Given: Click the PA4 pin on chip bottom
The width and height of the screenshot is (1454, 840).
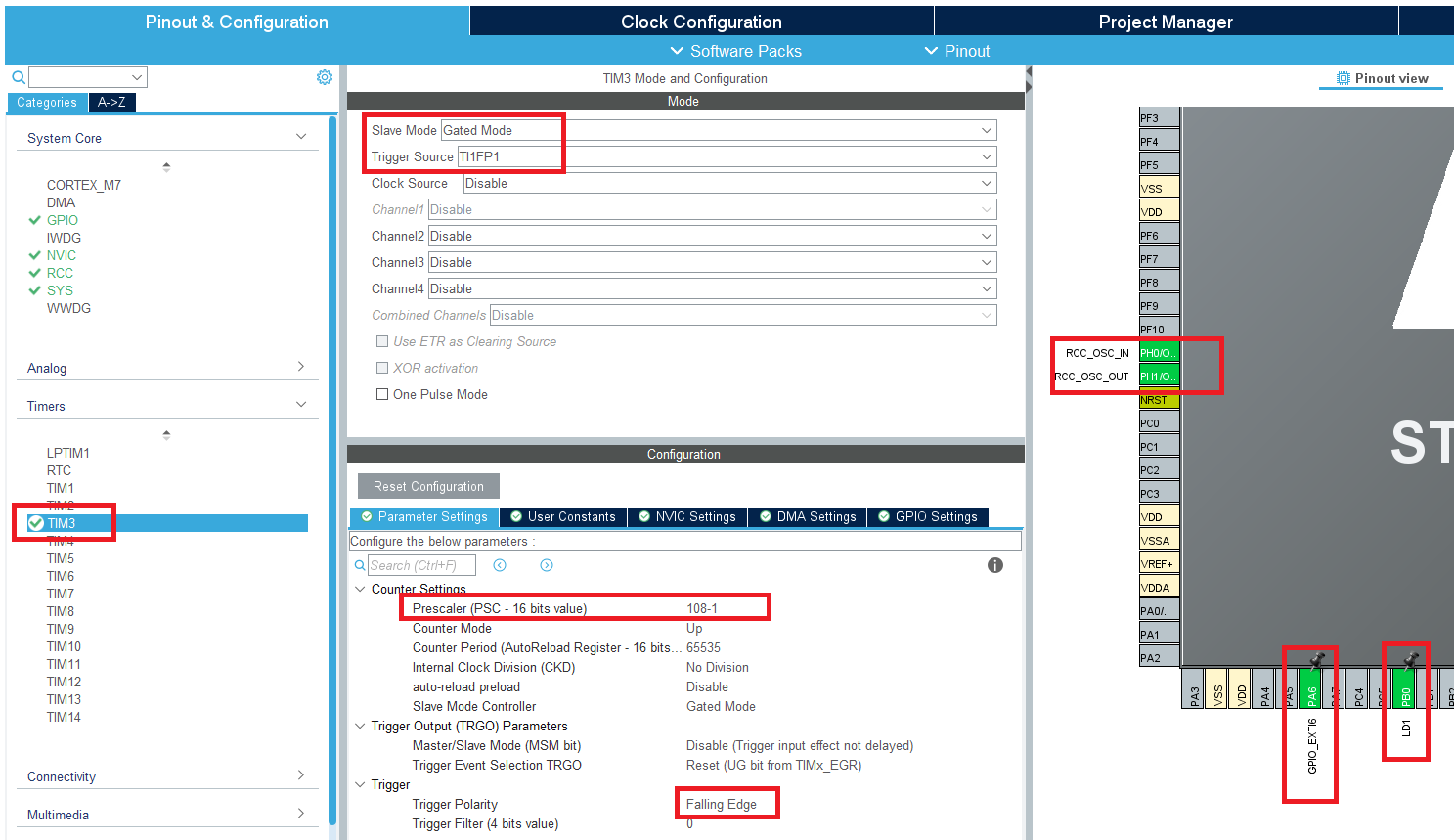Looking at the screenshot, I should (x=1264, y=688).
